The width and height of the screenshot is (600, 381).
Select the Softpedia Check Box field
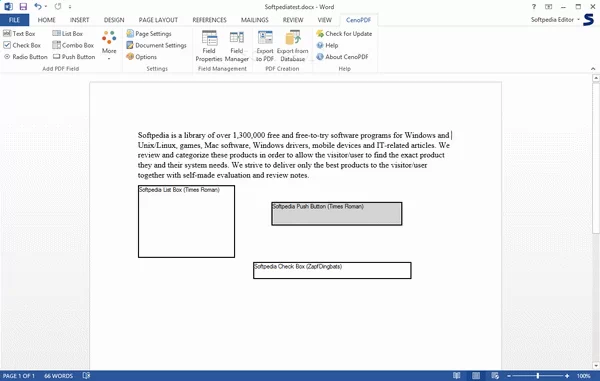(332, 270)
